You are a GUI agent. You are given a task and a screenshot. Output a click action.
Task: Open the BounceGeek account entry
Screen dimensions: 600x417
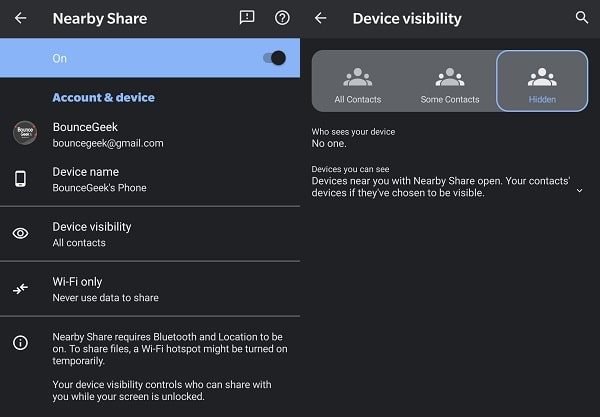coord(150,134)
